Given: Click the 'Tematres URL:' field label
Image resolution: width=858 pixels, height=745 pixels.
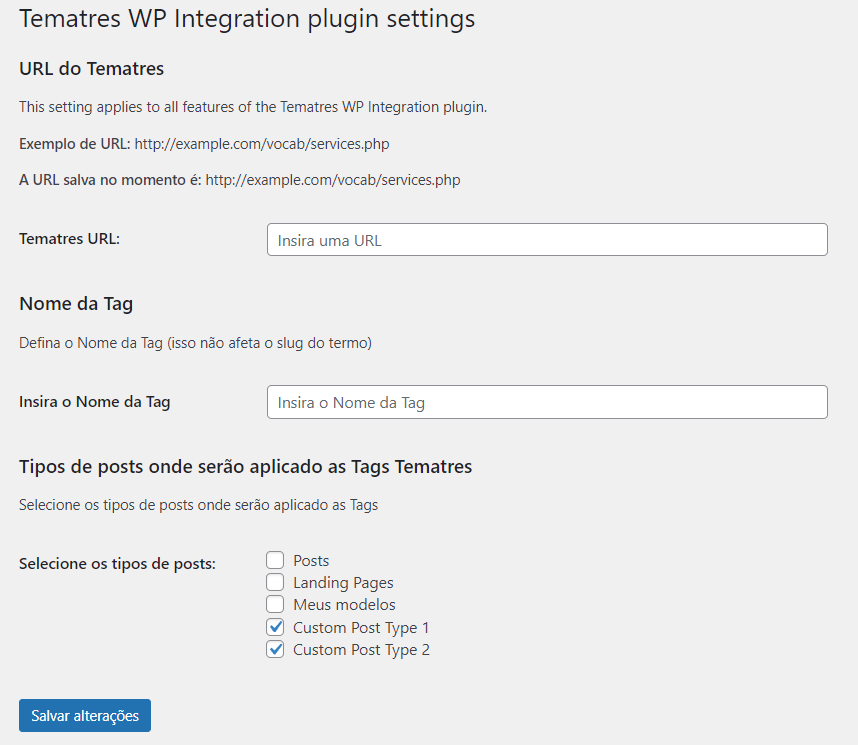Looking at the screenshot, I should (x=69, y=238).
